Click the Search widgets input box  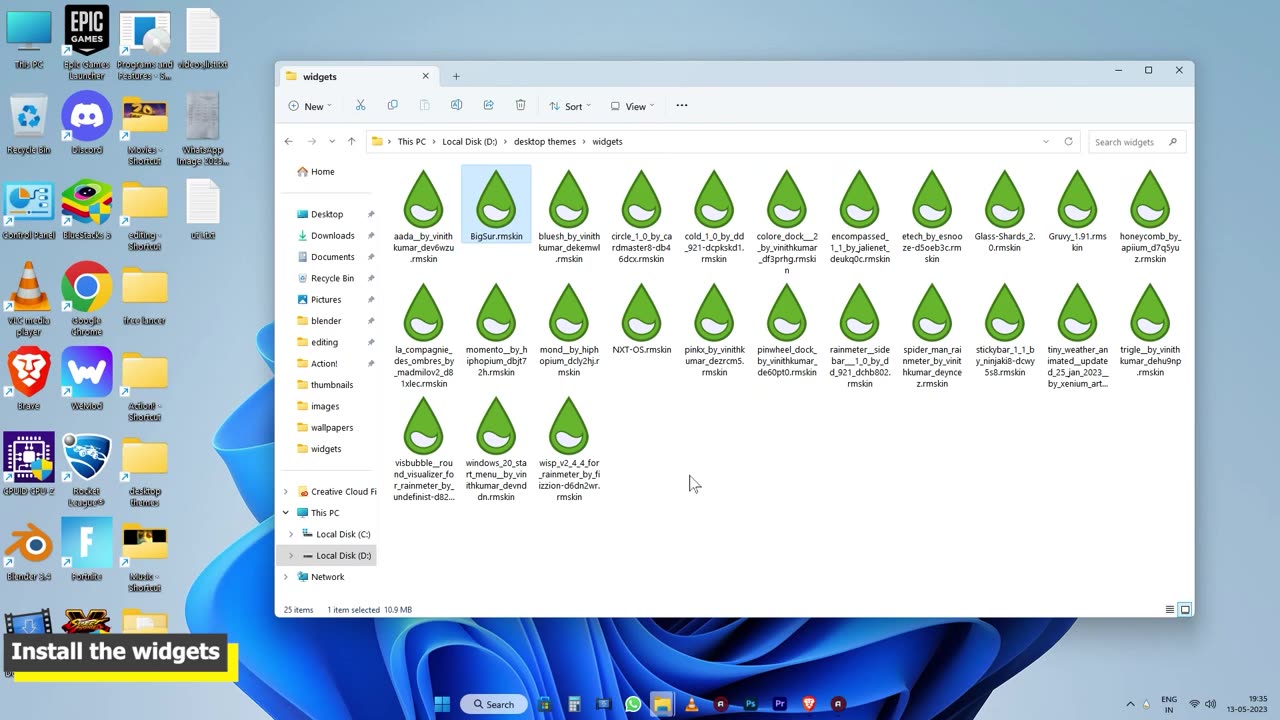pyautogui.click(x=1138, y=142)
